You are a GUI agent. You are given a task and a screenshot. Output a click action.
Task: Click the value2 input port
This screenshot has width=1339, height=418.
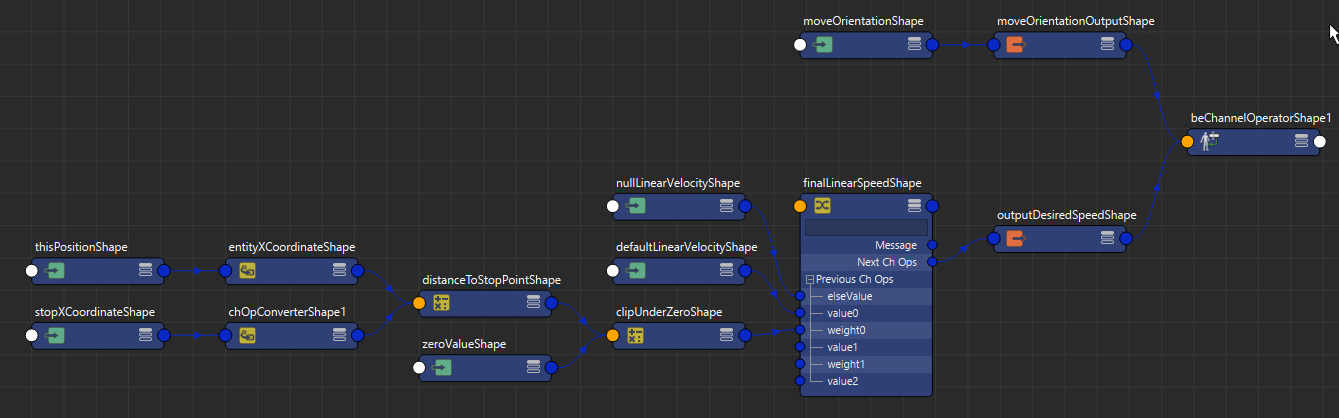point(800,381)
